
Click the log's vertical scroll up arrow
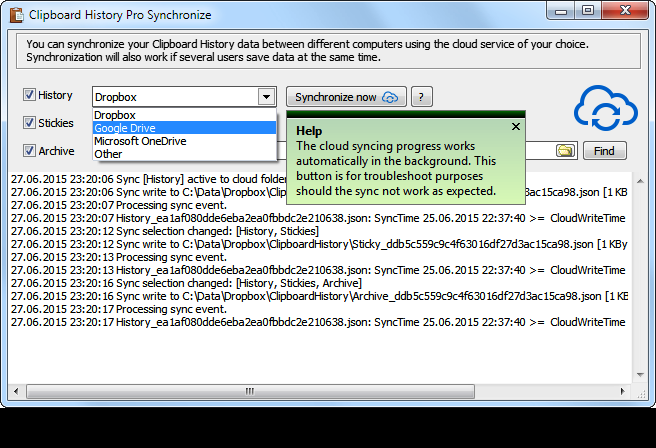(640, 181)
